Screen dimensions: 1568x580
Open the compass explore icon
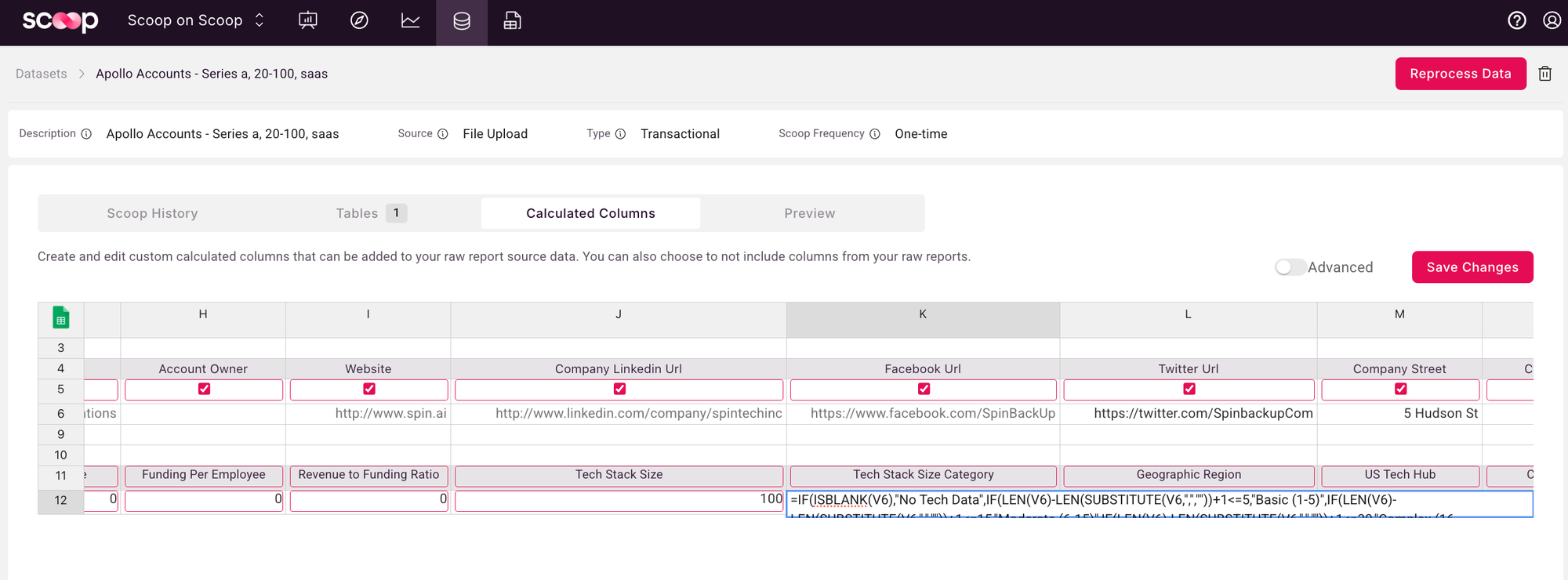point(359,21)
